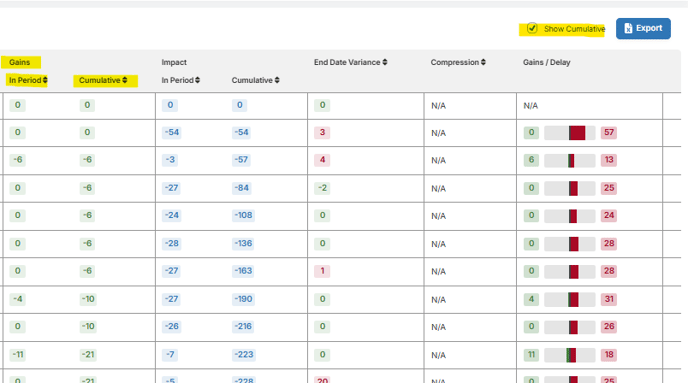Click the gains badge 11 in Gains / Delay
The width and height of the screenshot is (688, 383).
[531, 354]
